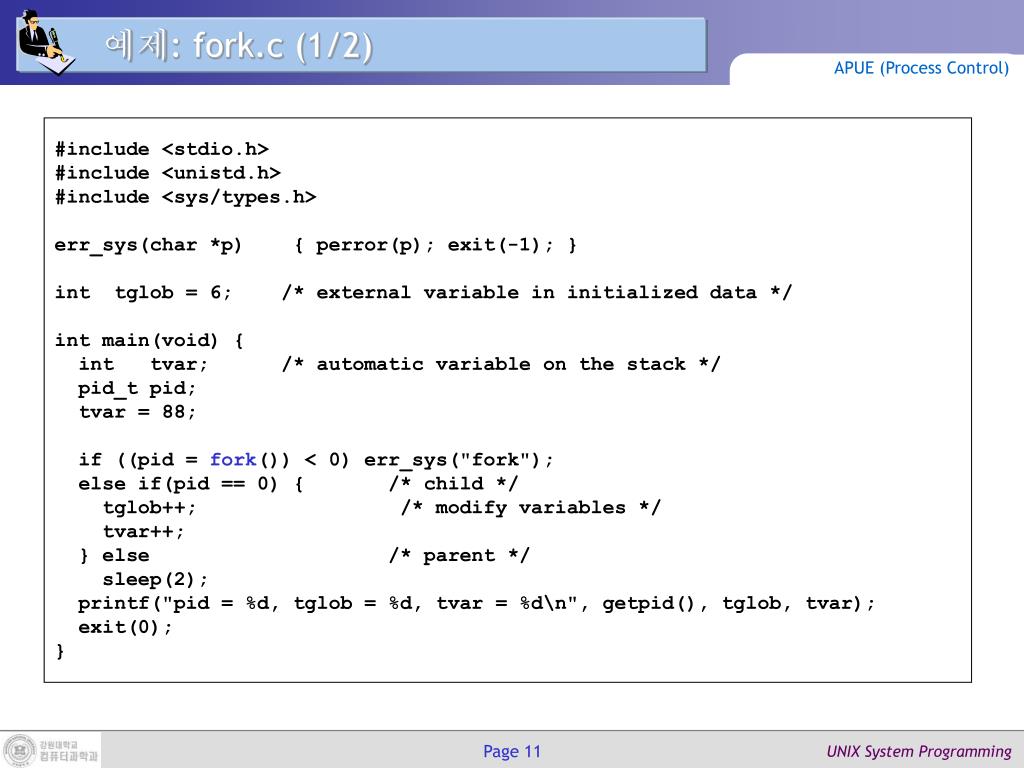Click 'int tglob = 6;' statement
This screenshot has height=768, width=1024.
[143, 293]
